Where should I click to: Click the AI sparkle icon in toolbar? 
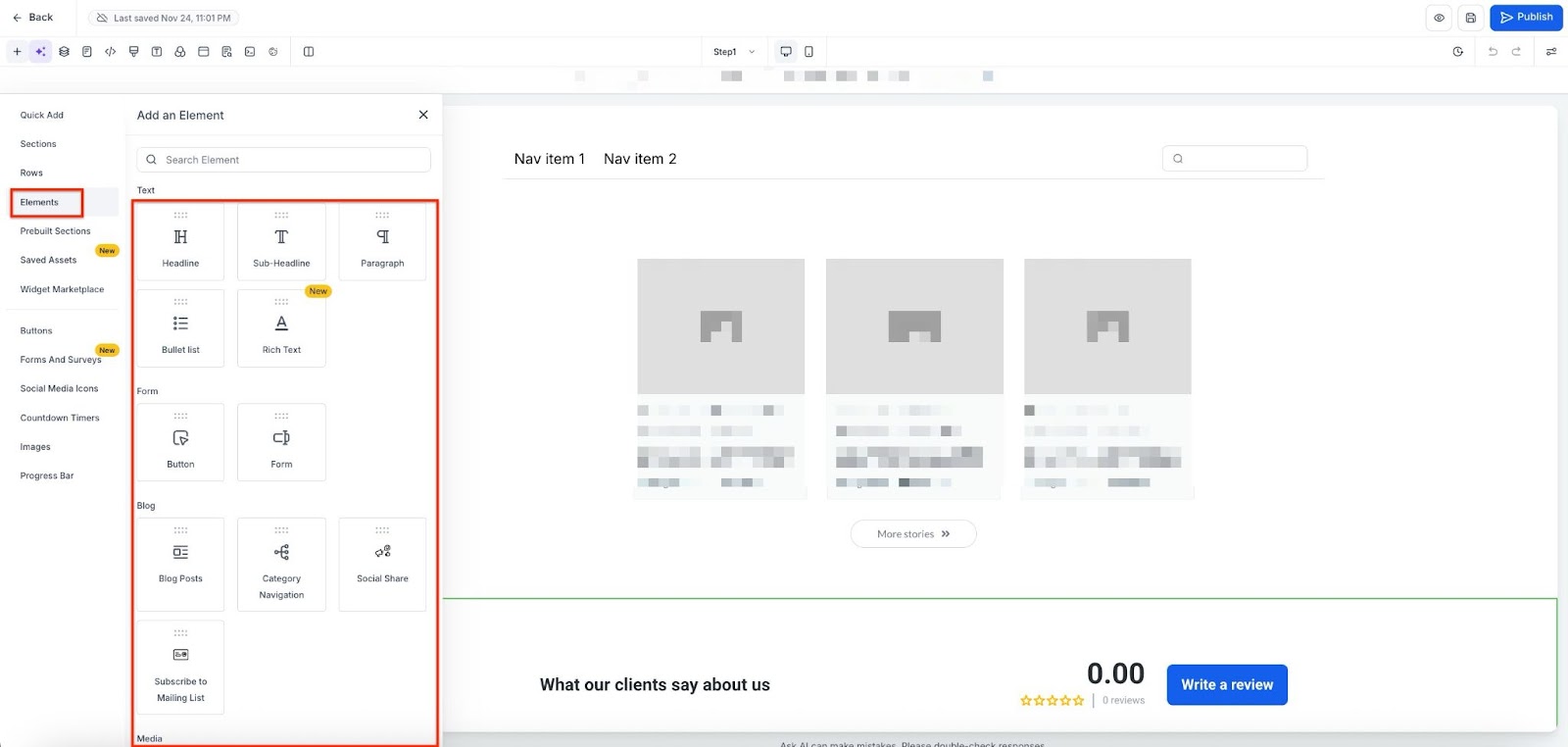click(x=40, y=52)
